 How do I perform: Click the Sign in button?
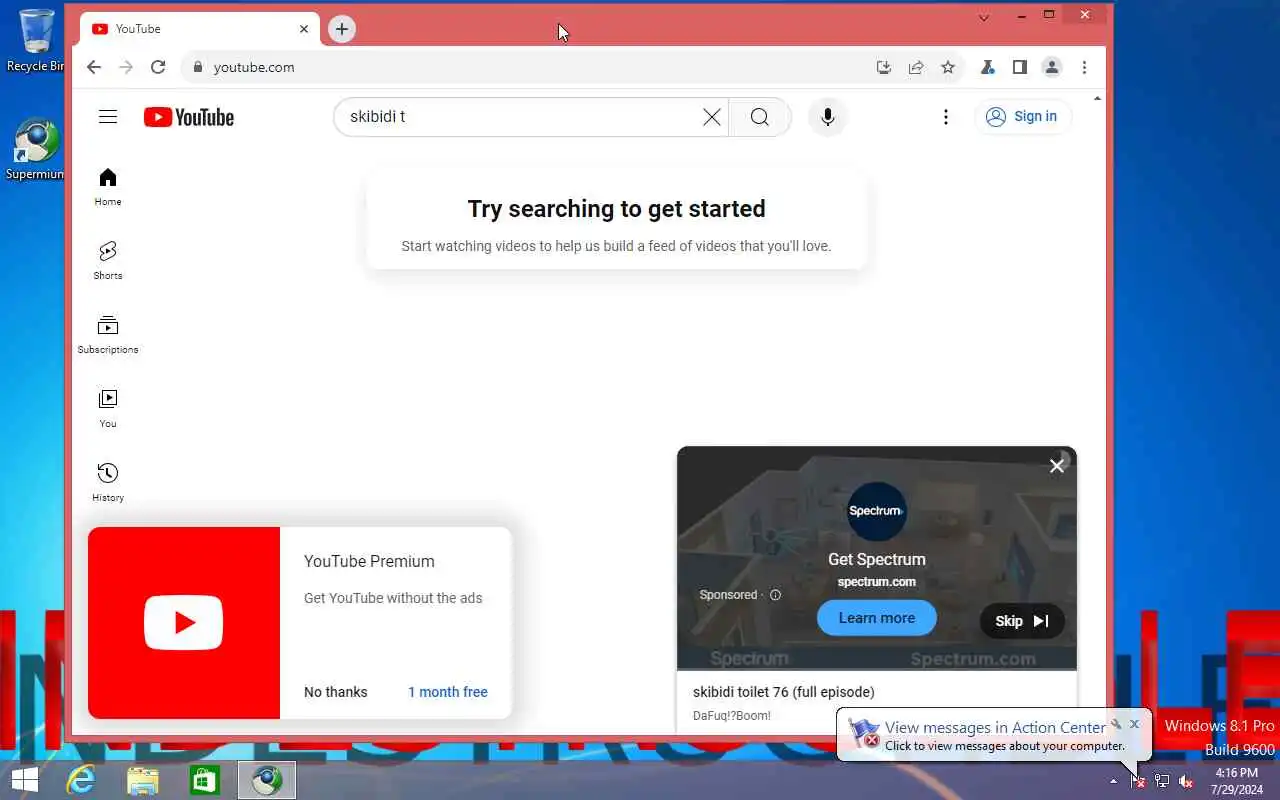click(x=1022, y=117)
